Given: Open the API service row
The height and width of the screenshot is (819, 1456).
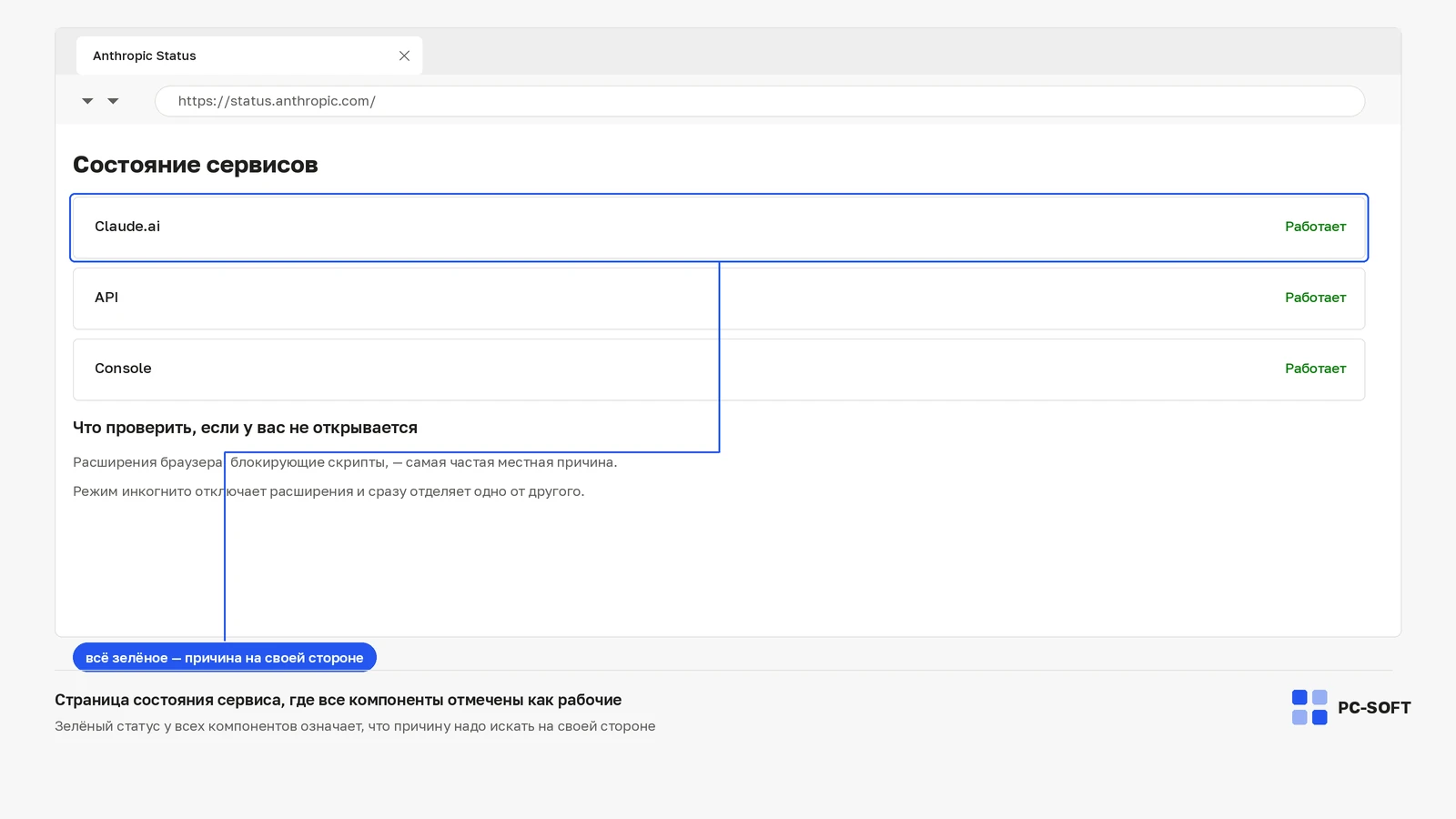Looking at the screenshot, I should [719, 298].
